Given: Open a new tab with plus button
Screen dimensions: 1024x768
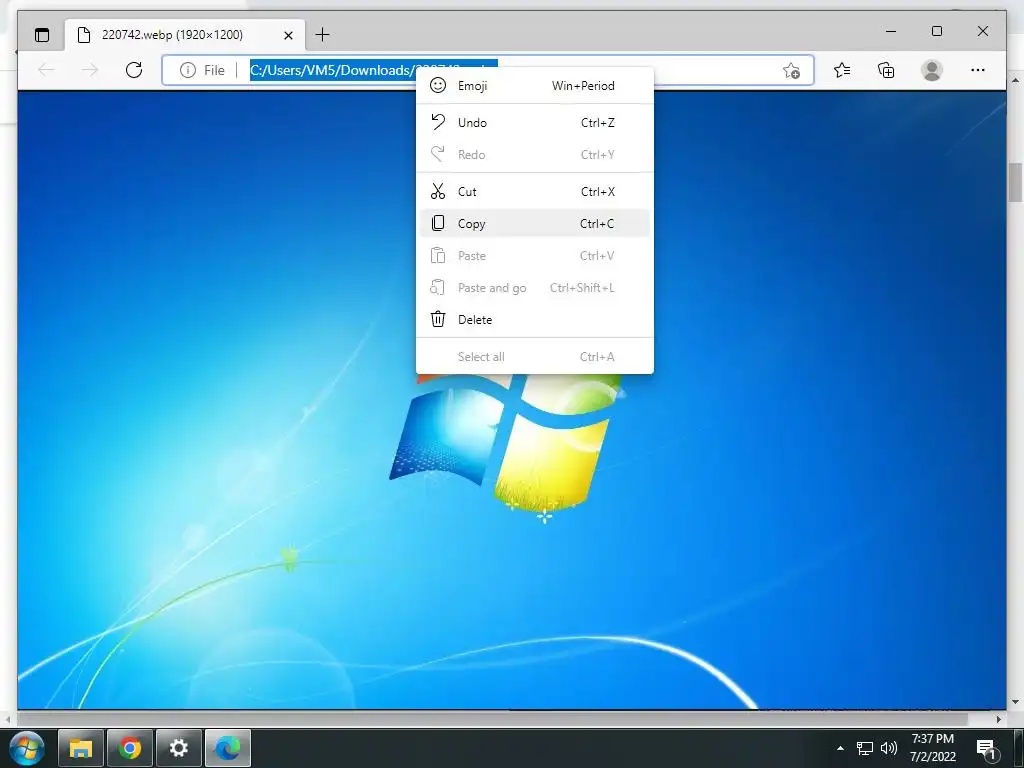Looking at the screenshot, I should point(323,35).
